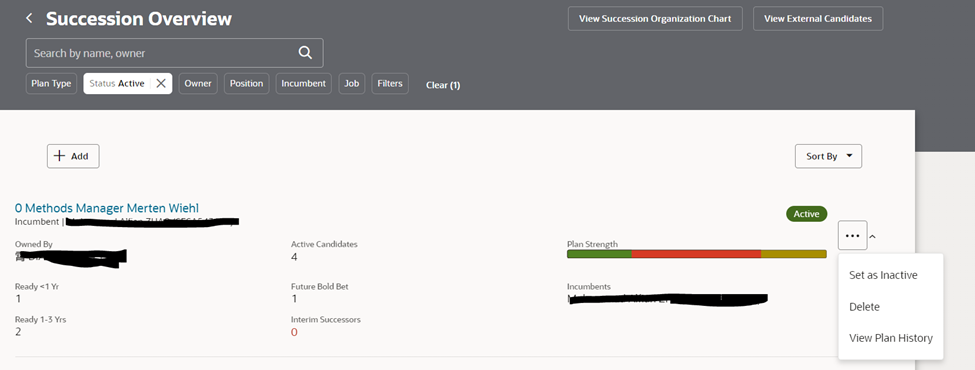Open the 0 Methods Manager Merten Wiehl plan
This screenshot has width=975, height=370.
(x=107, y=208)
